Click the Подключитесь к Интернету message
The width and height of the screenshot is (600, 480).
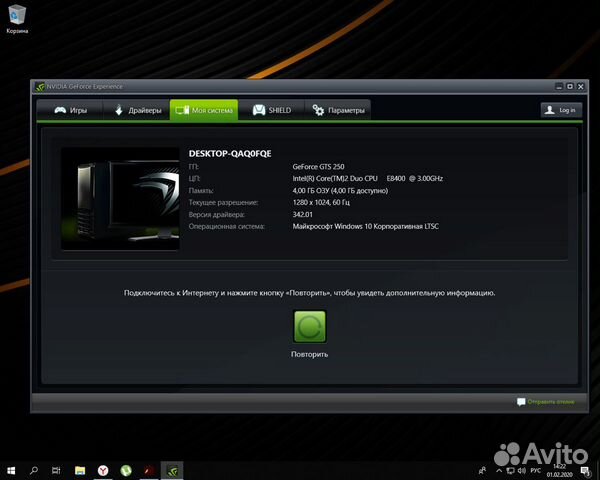click(x=310, y=293)
